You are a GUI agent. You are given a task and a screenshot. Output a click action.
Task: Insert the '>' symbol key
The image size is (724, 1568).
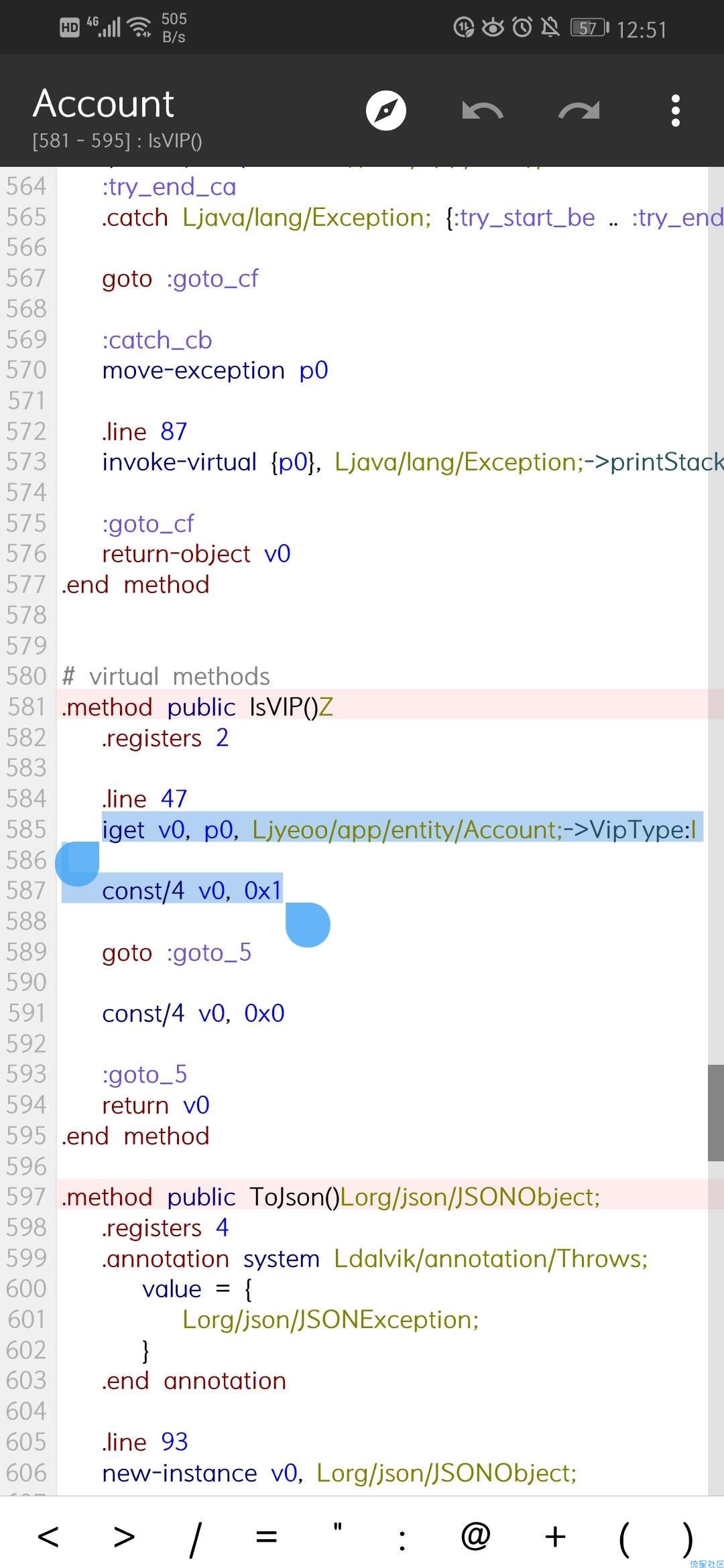pyautogui.click(x=124, y=1536)
